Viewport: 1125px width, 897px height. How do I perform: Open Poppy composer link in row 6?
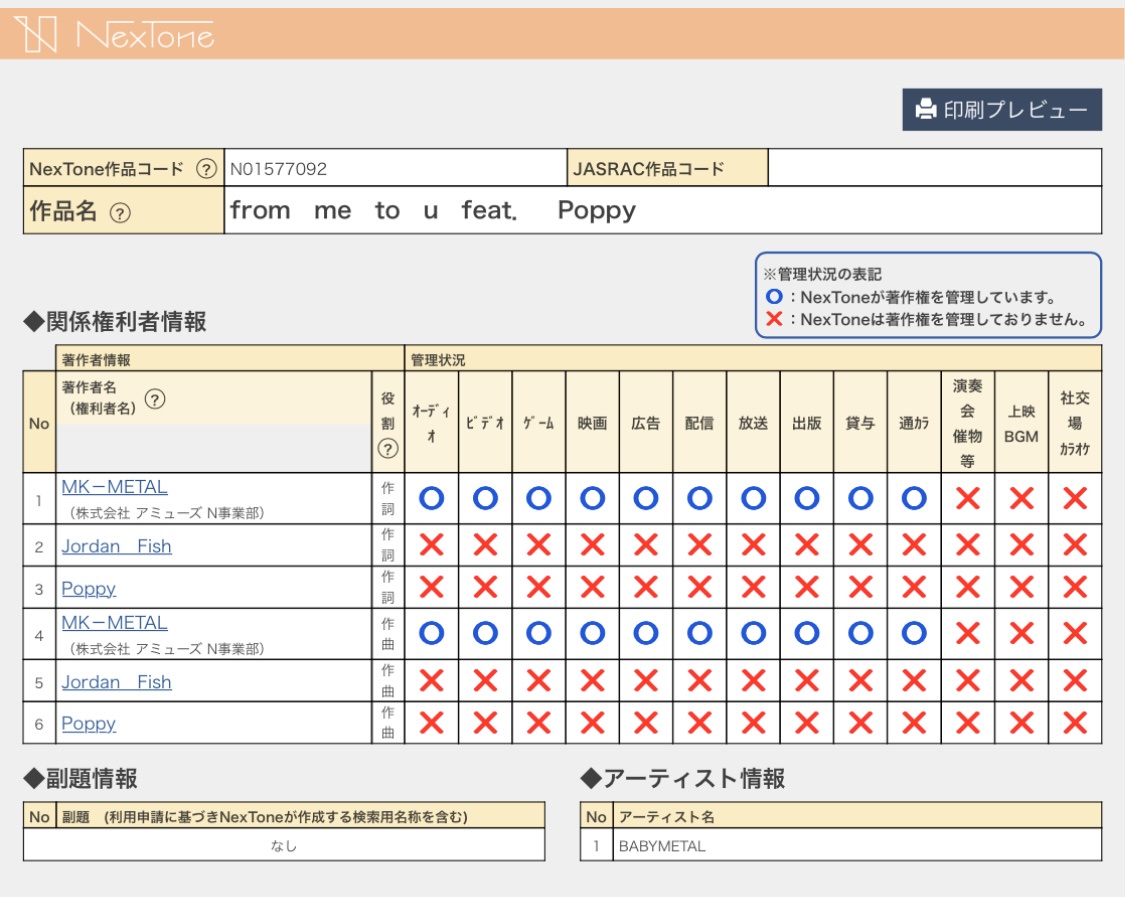pyautogui.click(x=89, y=723)
